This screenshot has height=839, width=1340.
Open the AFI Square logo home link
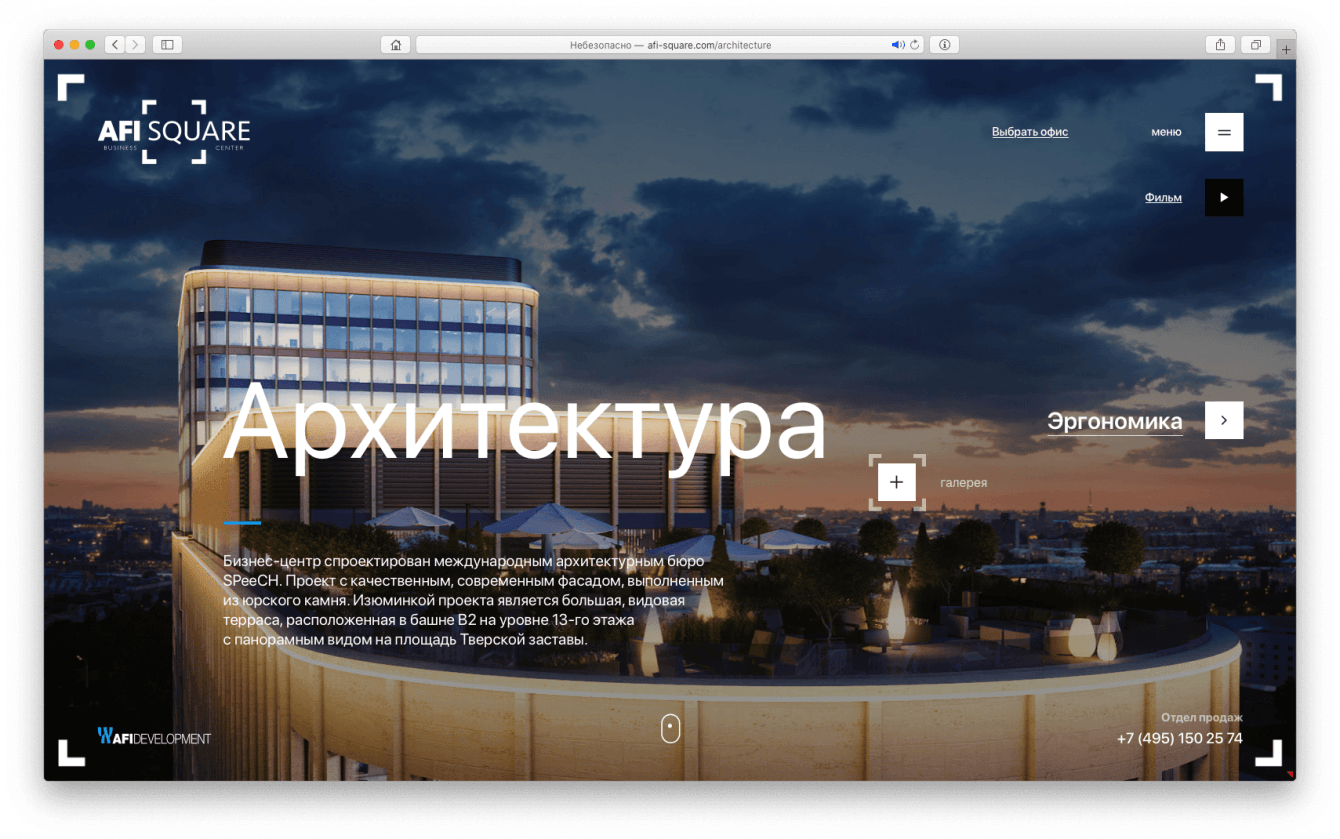tap(174, 131)
